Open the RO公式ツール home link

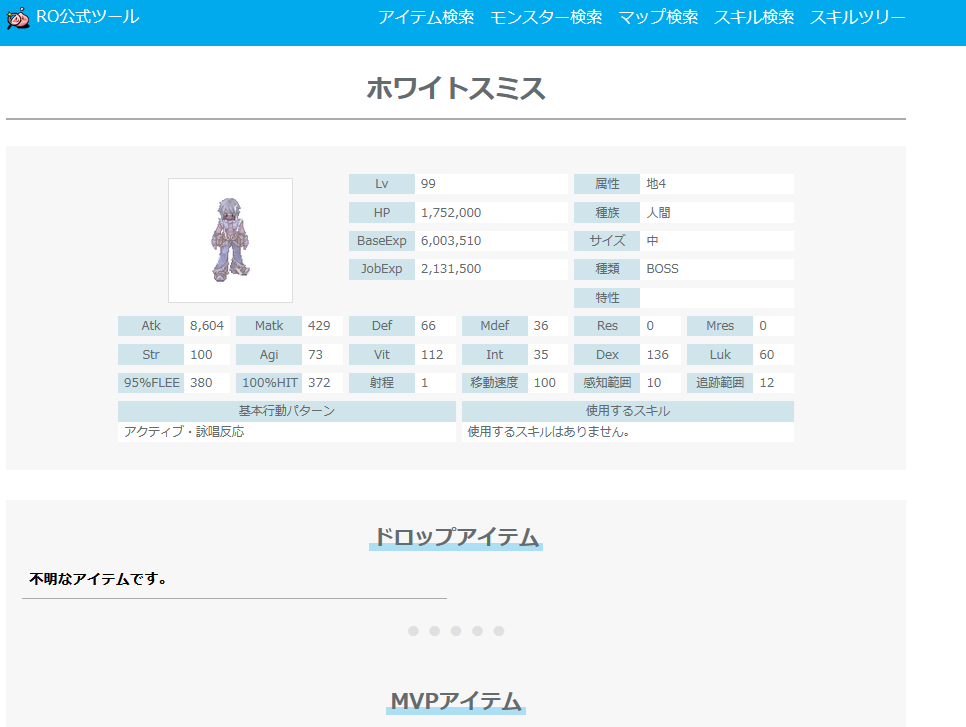(87, 17)
